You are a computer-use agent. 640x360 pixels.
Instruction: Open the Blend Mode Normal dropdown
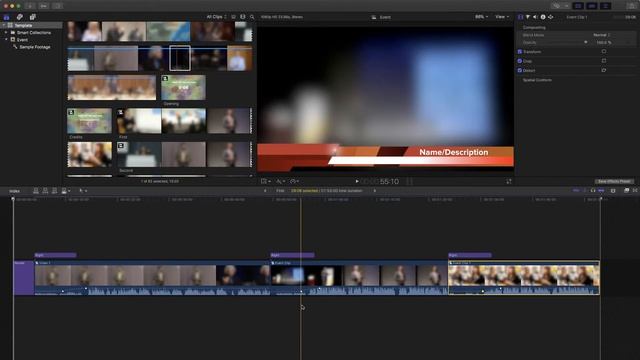[x=602, y=35]
